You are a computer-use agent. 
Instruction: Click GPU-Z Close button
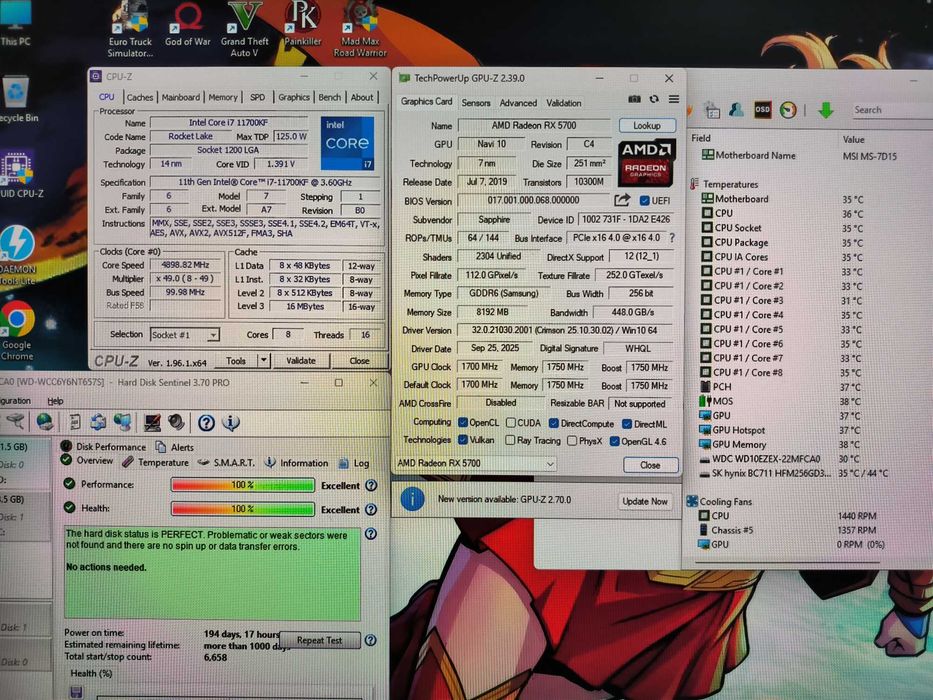(650, 465)
